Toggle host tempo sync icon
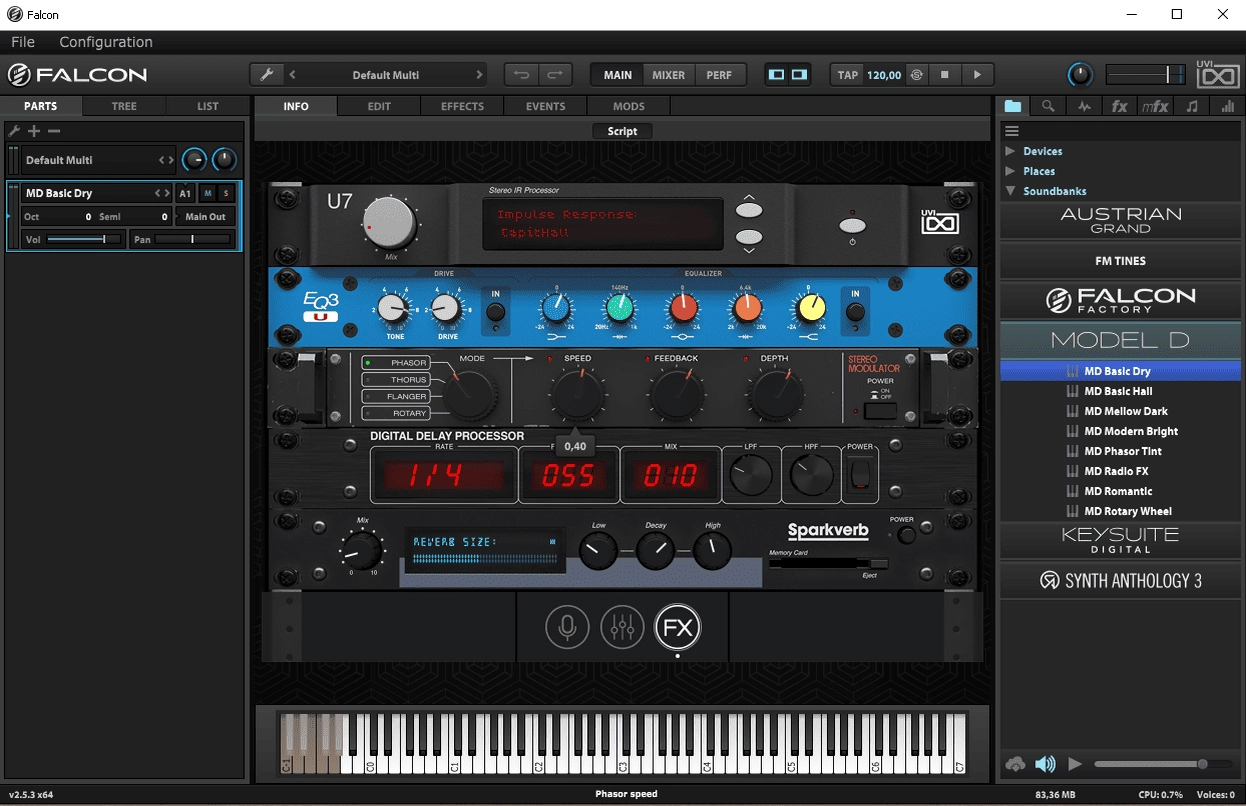 pyautogui.click(x=916, y=75)
